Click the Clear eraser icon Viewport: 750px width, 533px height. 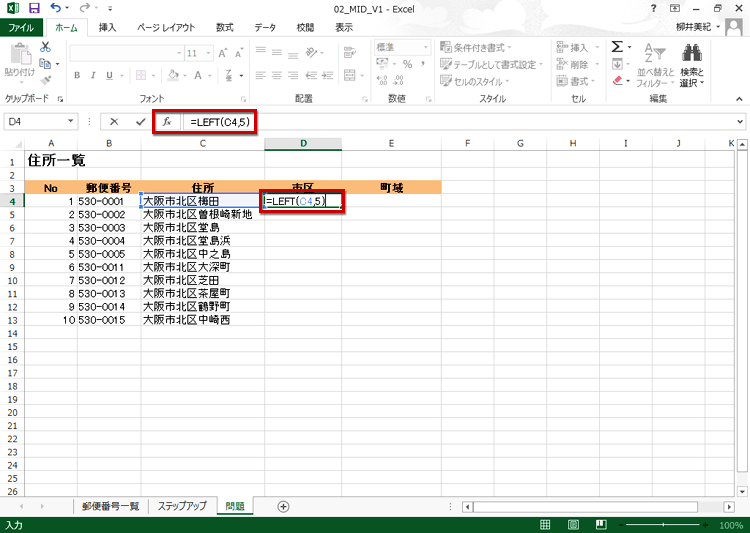(618, 80)
